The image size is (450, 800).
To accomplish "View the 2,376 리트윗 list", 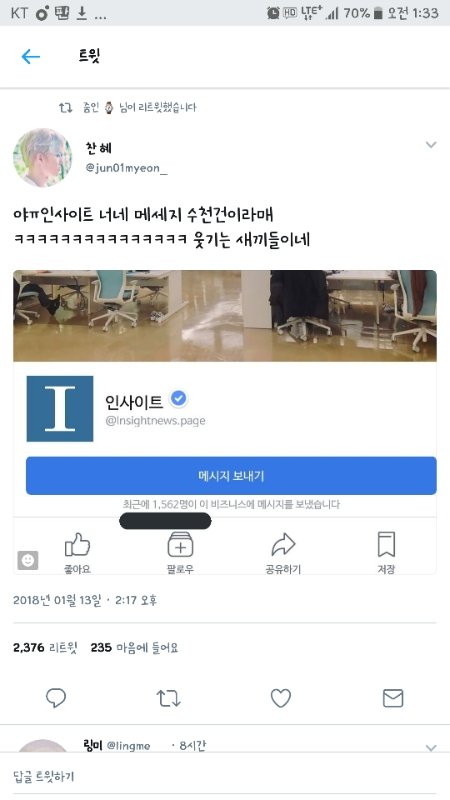I will click(x=45, y=648).
